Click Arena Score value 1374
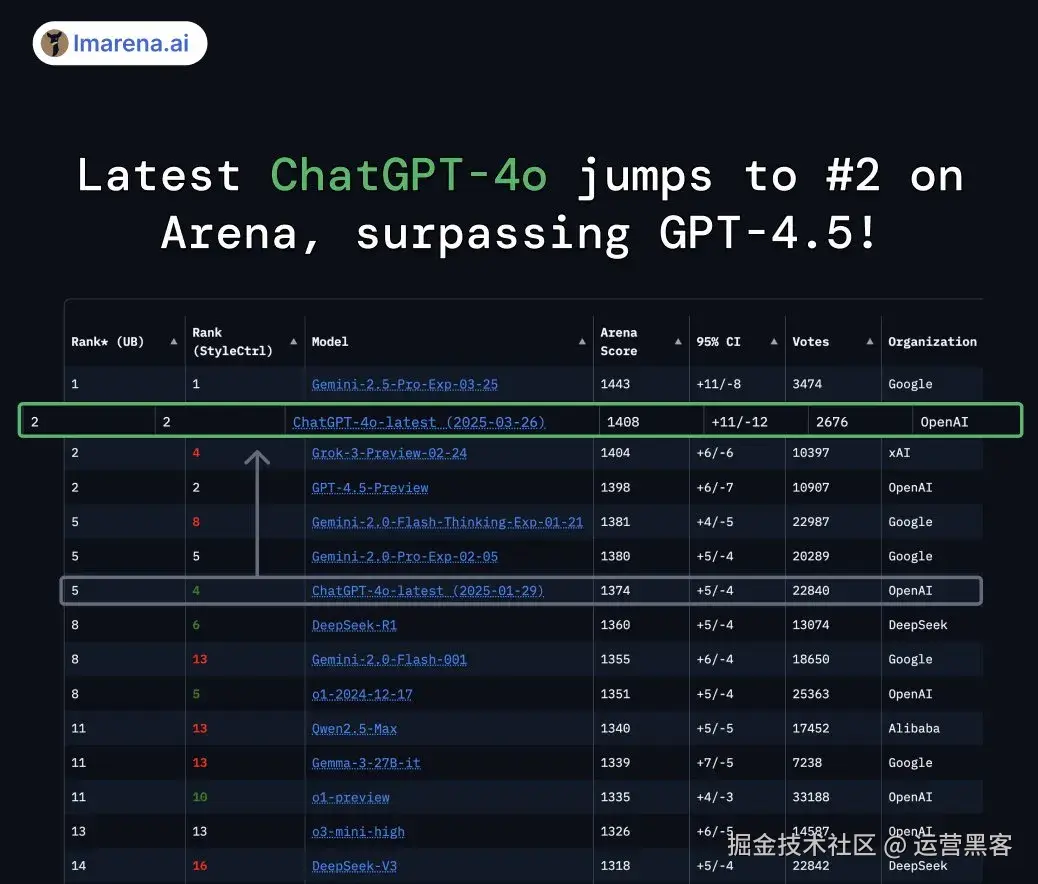The height and width of the screenshot is (884, 1038). coord(615,591)
